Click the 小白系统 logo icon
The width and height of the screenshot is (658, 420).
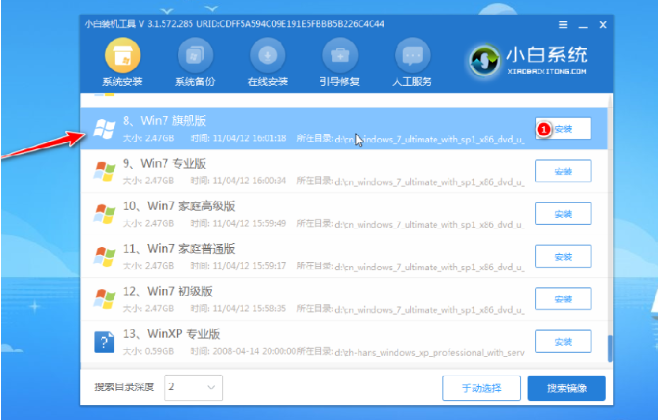[485, 61]
